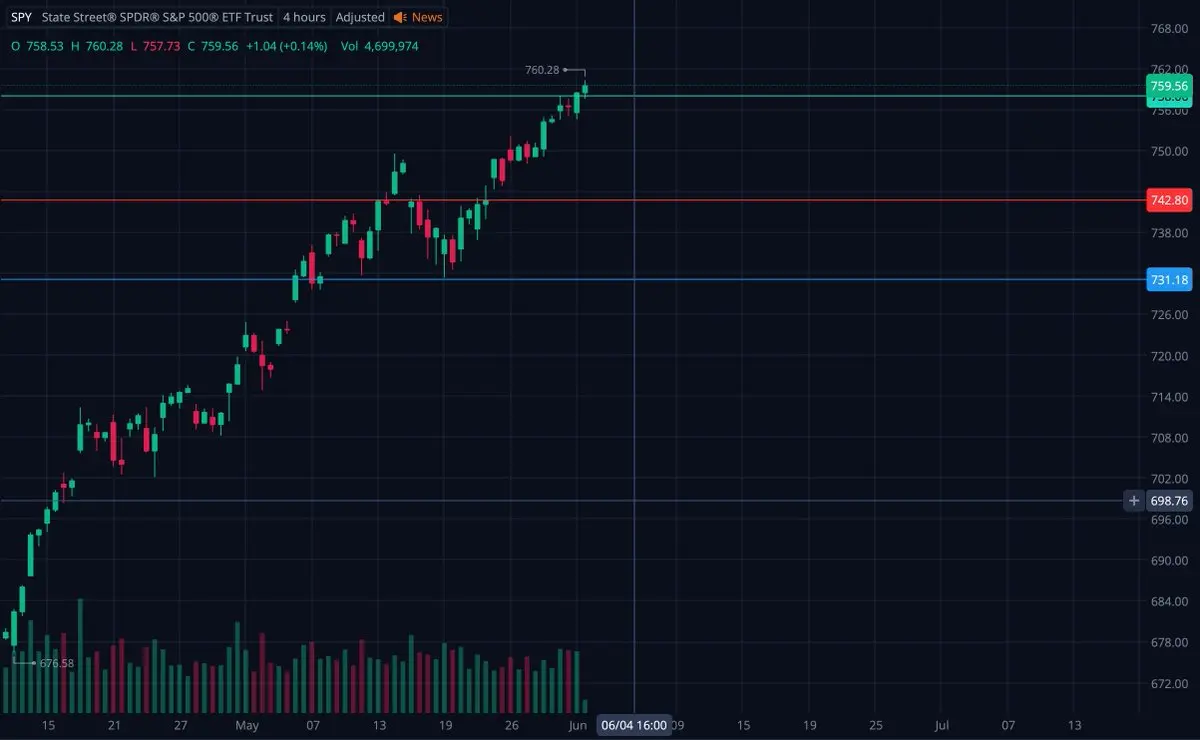Viewport: 1200px width, 740px height.
Task: Click the 750.00 price axis label
Action: tap(1168, 151)
